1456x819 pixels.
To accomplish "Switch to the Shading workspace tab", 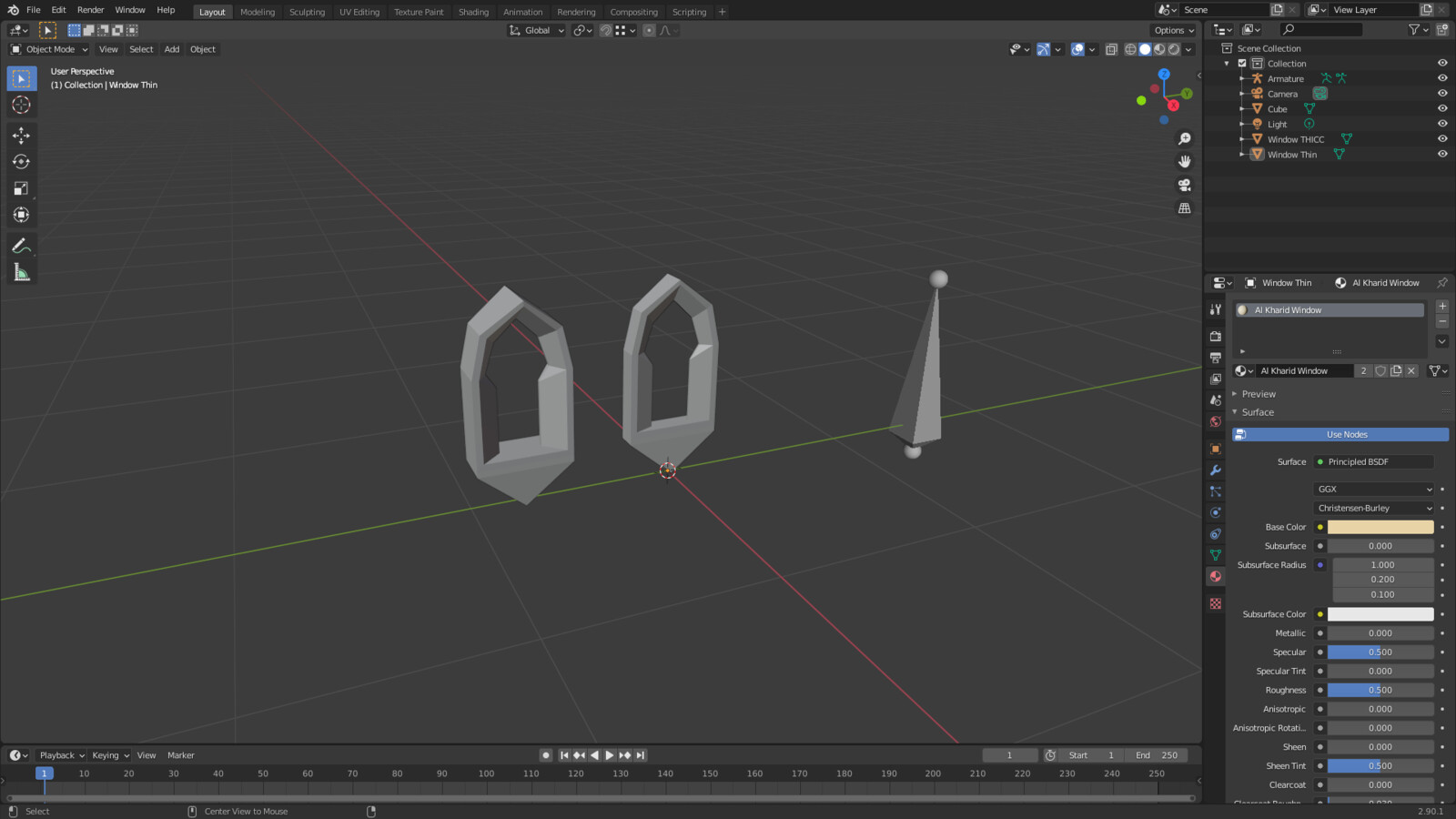I will [473, 12].
